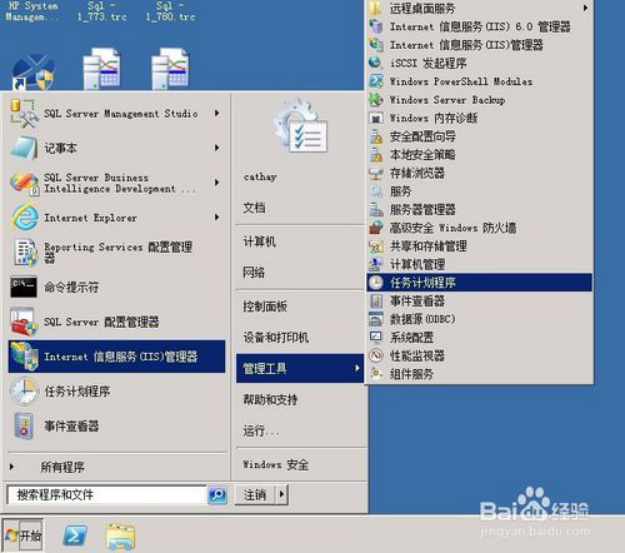Click the 开始 start button
Image resolution: width=625 pixels, height=553 pixels.
(23, 536)
